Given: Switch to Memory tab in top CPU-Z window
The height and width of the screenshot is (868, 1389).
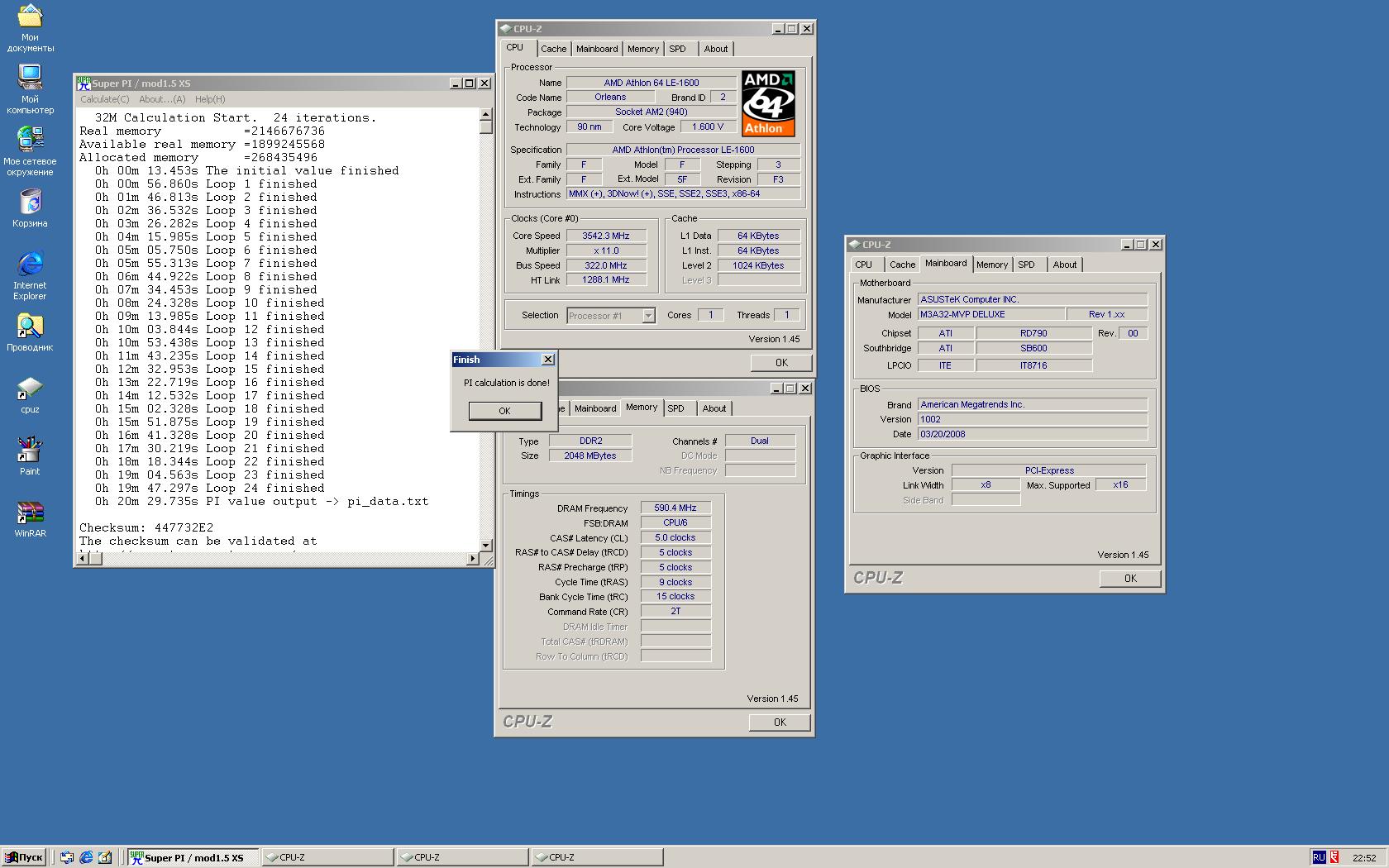Looking at the screenshot, I should 643,49.
